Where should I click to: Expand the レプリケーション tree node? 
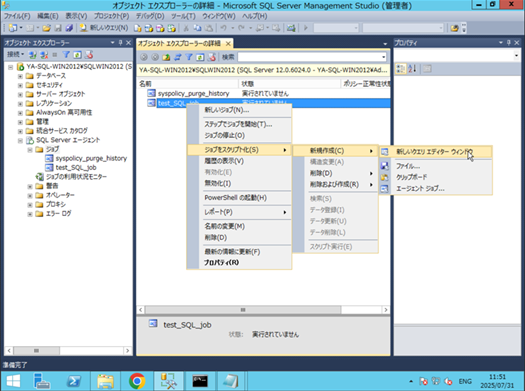[x=20, y=103]
